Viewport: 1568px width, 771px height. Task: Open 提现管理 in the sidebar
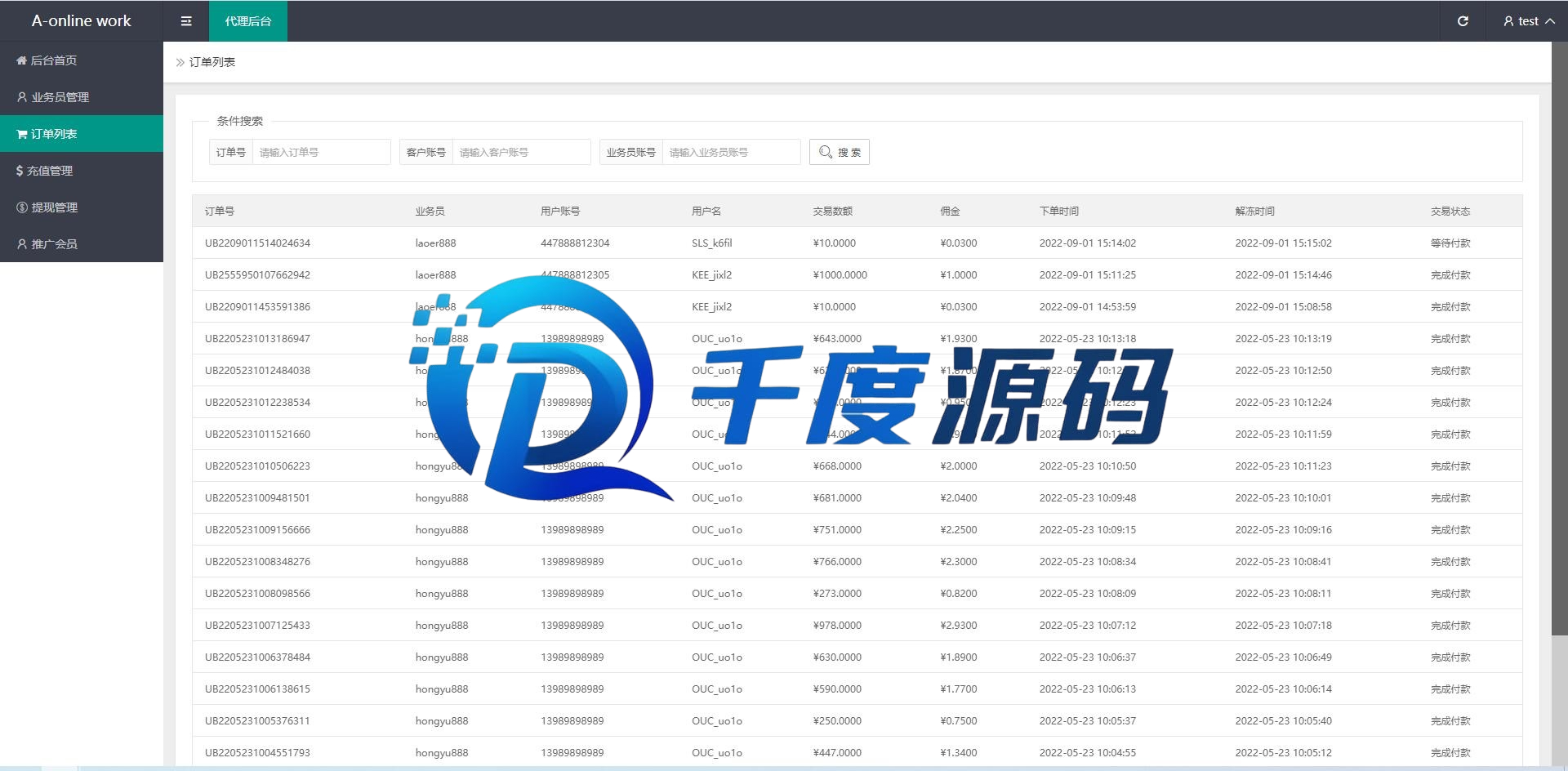(x=82, y=207)
